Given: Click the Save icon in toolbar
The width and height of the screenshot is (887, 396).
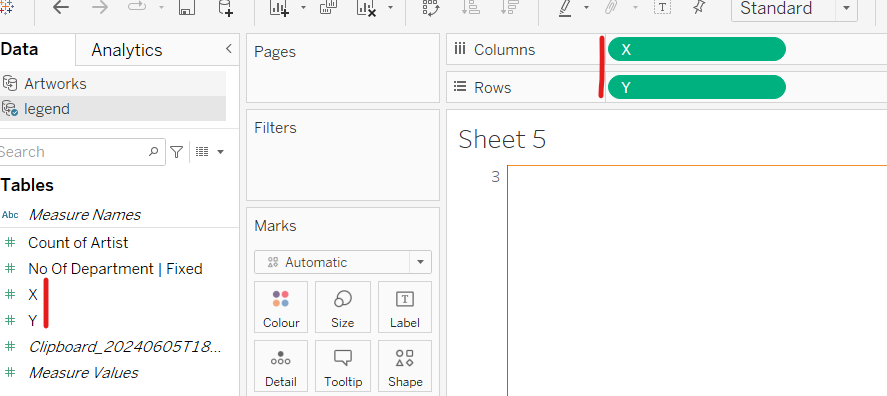Looking at the screenshot, I should 187,7.
